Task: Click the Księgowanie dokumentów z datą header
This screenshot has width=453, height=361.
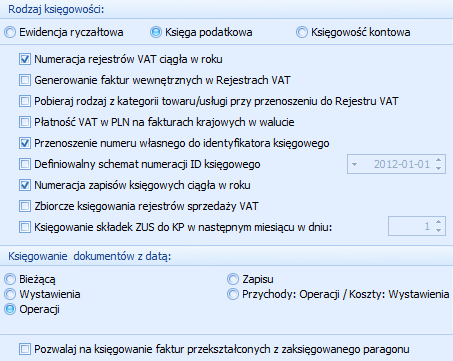Action: pyautogui.click(x=89, y=256)
